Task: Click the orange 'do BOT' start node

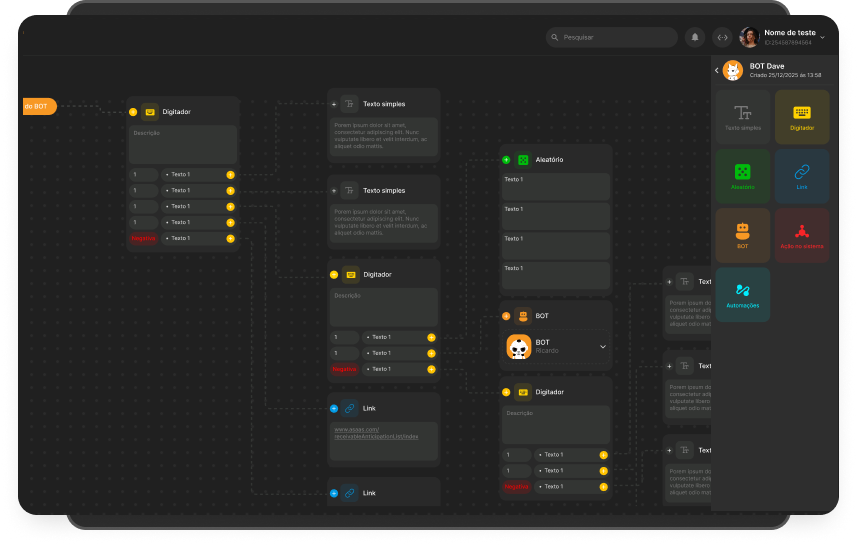Action: point(39,106)
